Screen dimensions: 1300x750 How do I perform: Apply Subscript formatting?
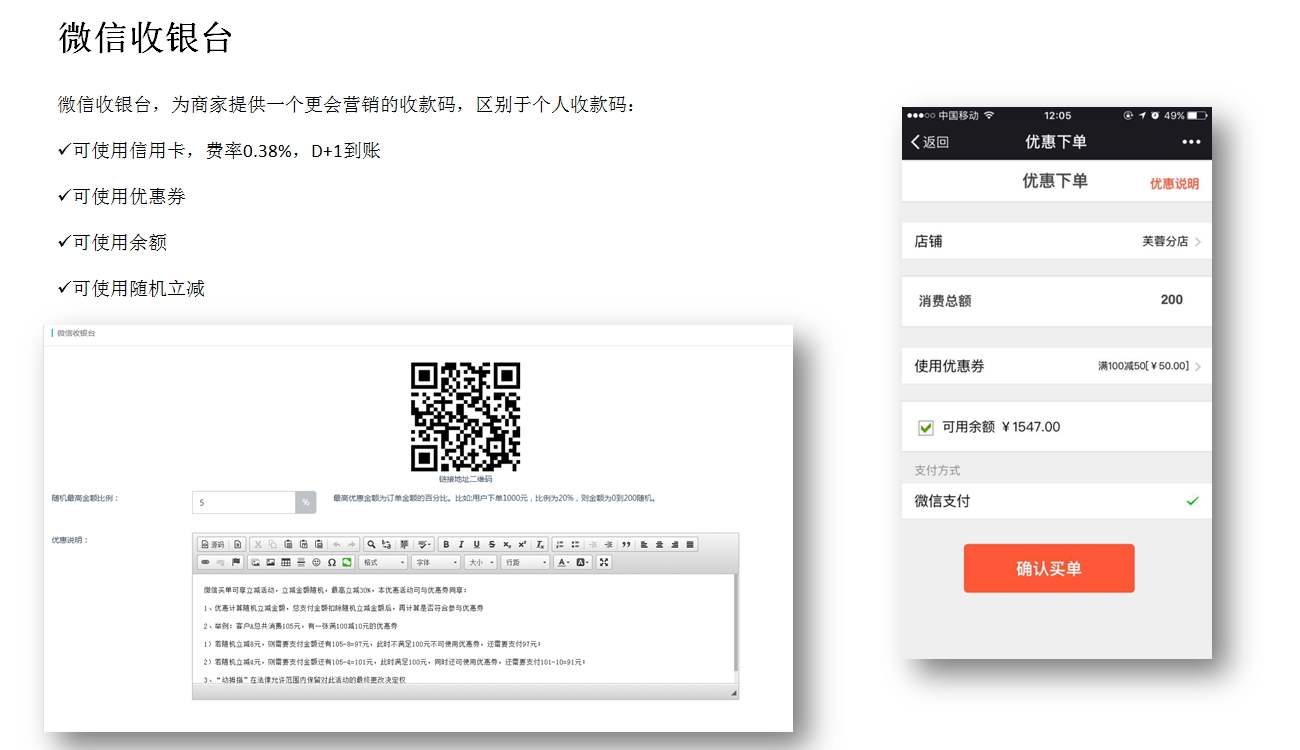507,544
